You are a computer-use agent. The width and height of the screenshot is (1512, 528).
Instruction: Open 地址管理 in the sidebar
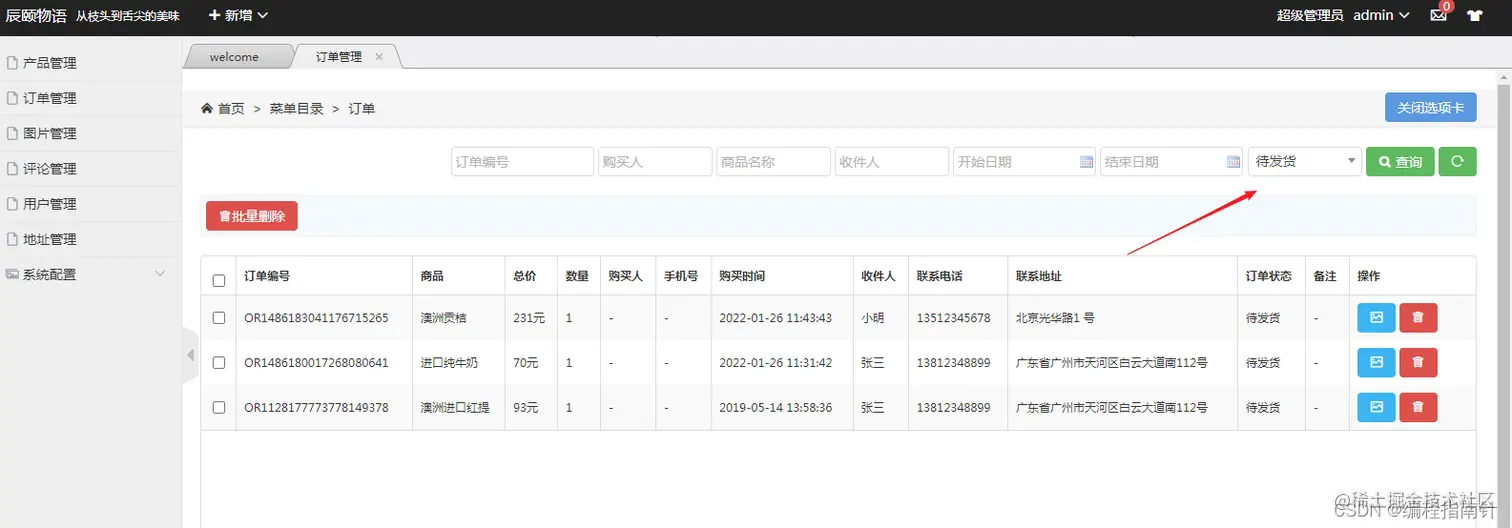point(90,239)
